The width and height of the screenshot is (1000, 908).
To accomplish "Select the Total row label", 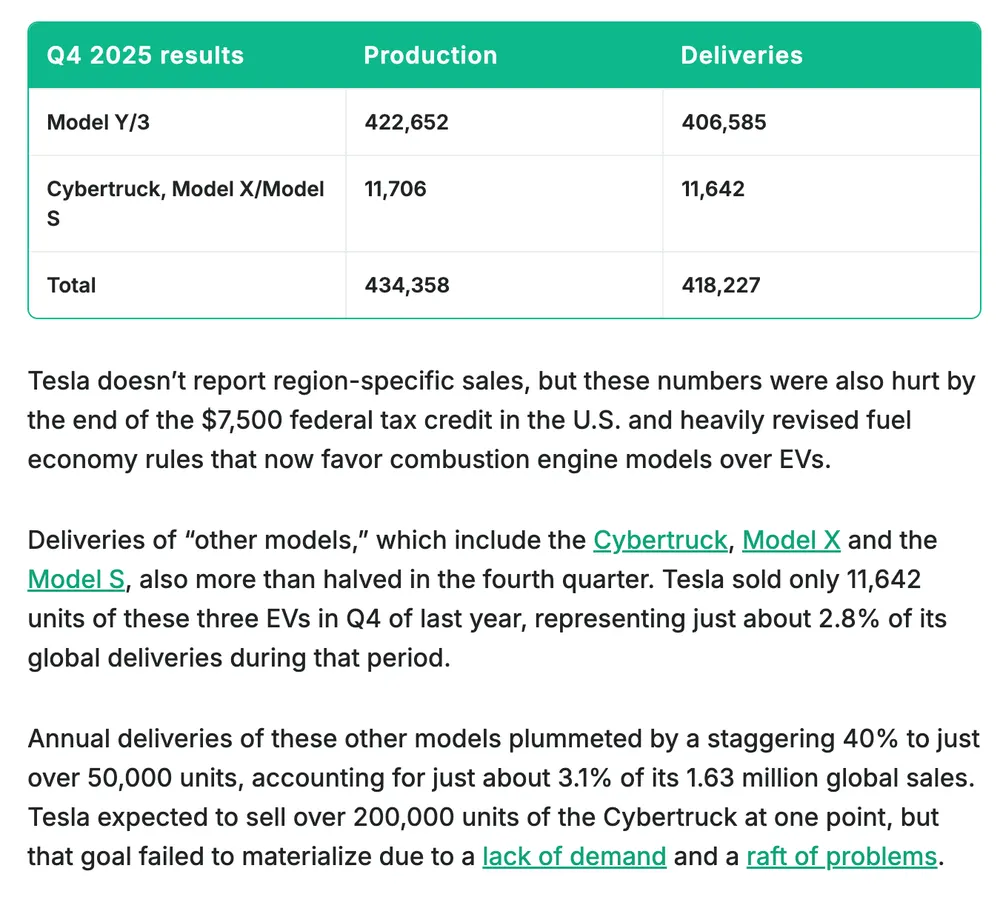I will (72, 285).
